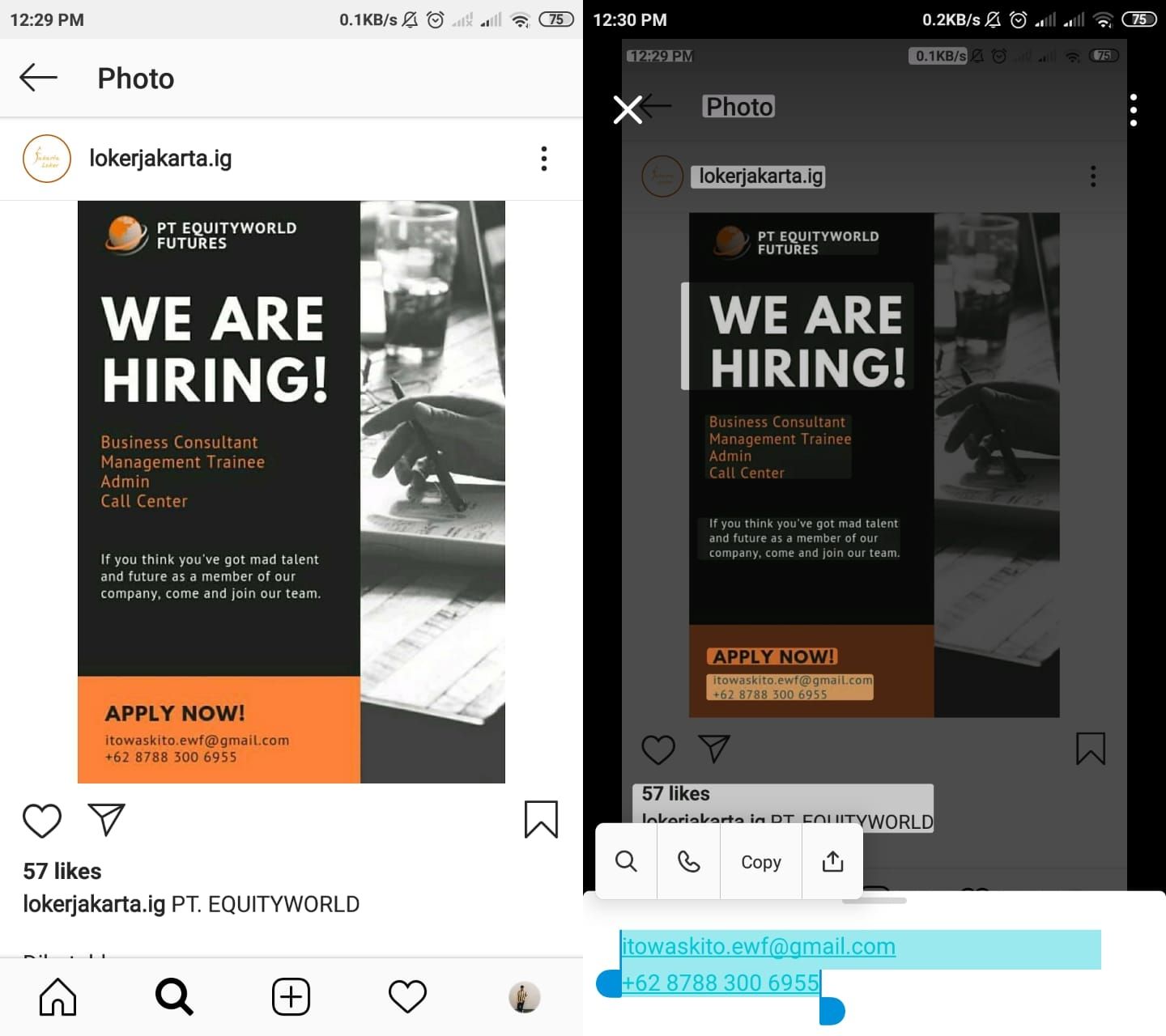Screen dimensions: 1166x1036
Task: Open lokerjakarta.ig profile from the username
Action: pyautogui.click(x=160, y=159)
